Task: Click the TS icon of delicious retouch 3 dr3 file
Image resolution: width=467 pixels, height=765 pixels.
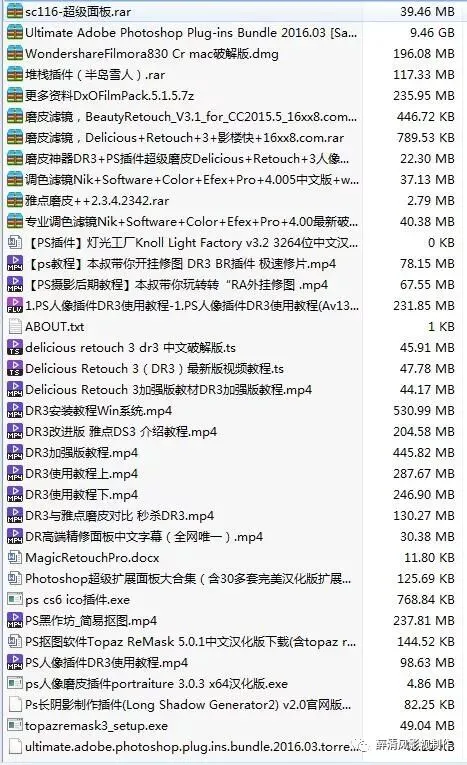Action: (15, 347)
